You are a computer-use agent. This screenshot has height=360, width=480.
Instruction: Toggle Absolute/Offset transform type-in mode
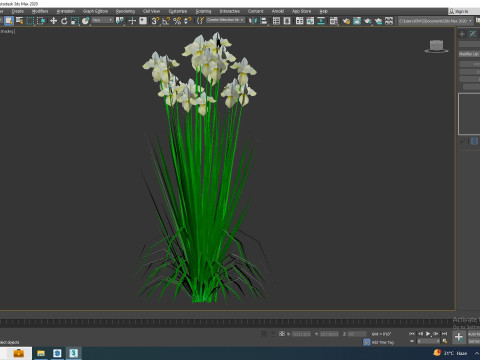[282, 333]
